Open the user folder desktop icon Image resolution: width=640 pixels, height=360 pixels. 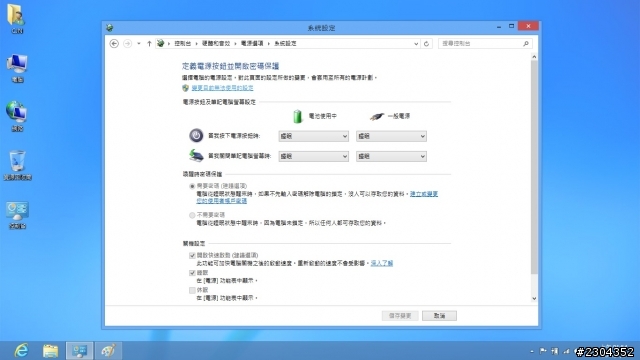click(x=16, y=19)
